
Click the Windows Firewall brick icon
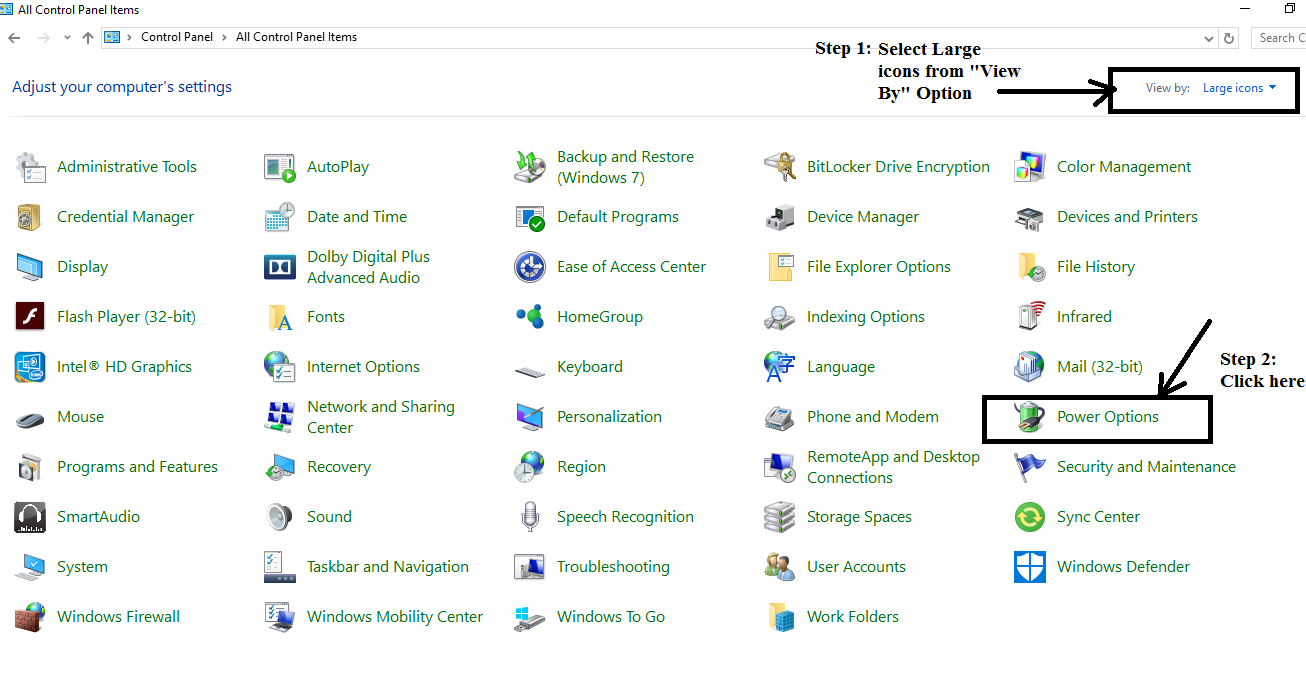(x=30, y=617)
